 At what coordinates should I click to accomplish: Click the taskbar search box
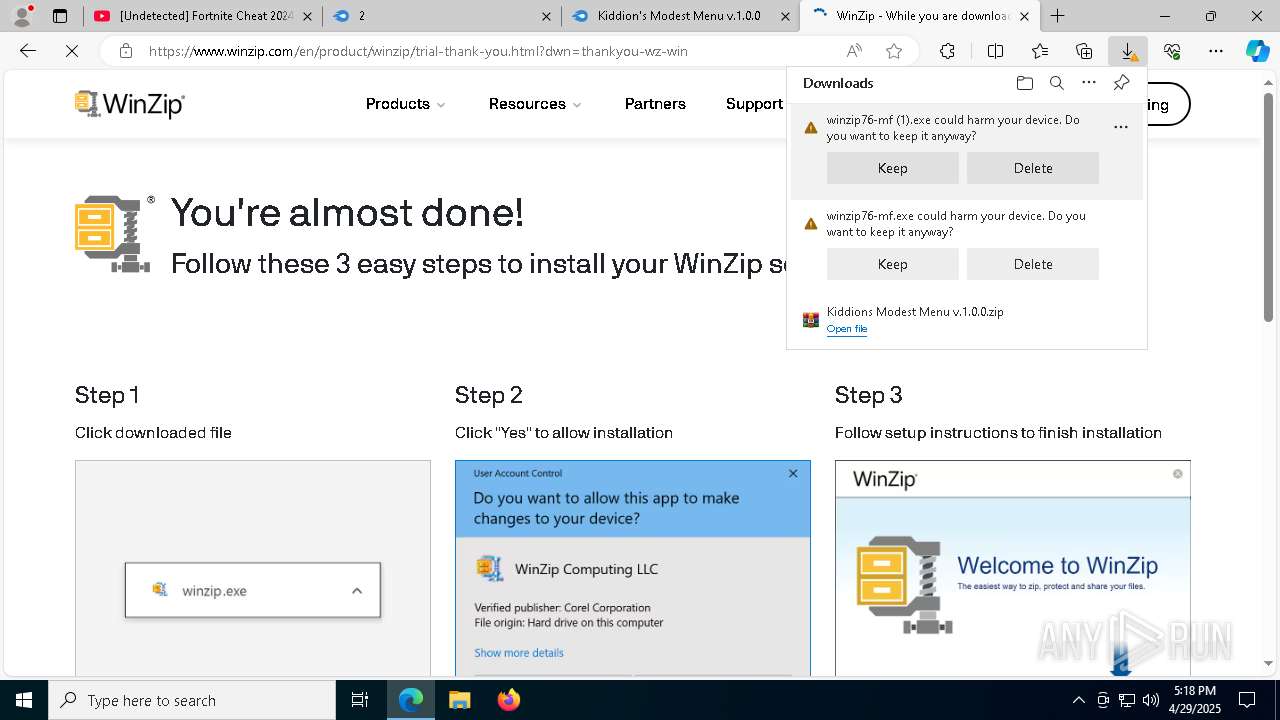click(192, 700)
